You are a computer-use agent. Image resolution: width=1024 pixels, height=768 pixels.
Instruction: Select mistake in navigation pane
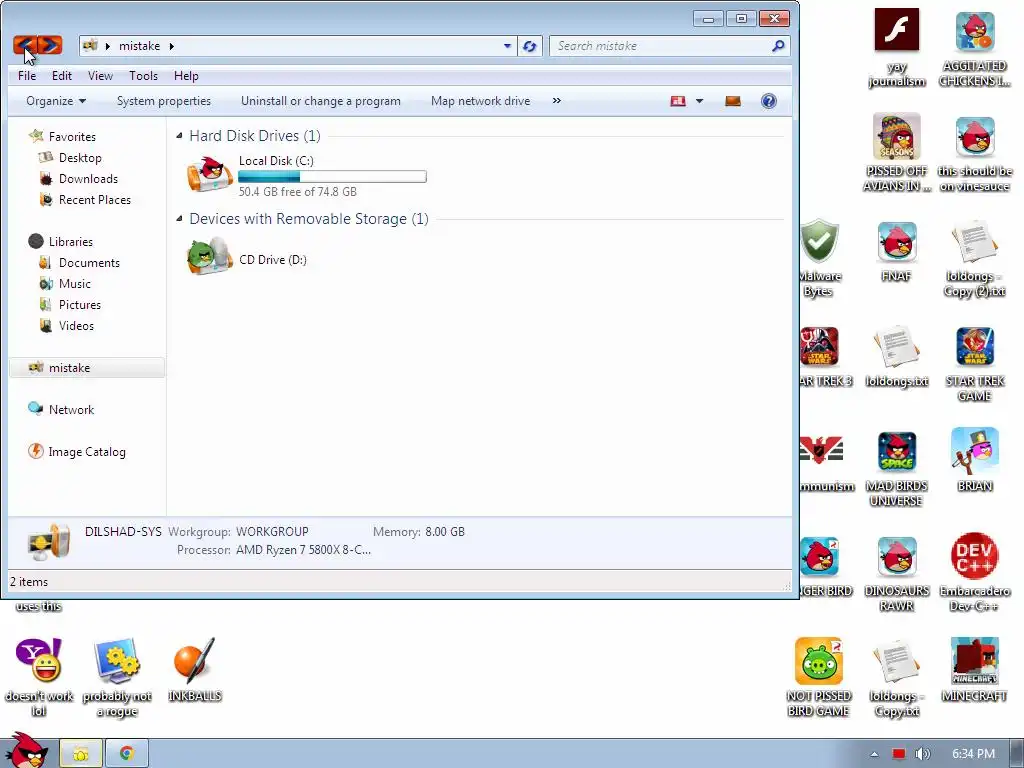87,368
